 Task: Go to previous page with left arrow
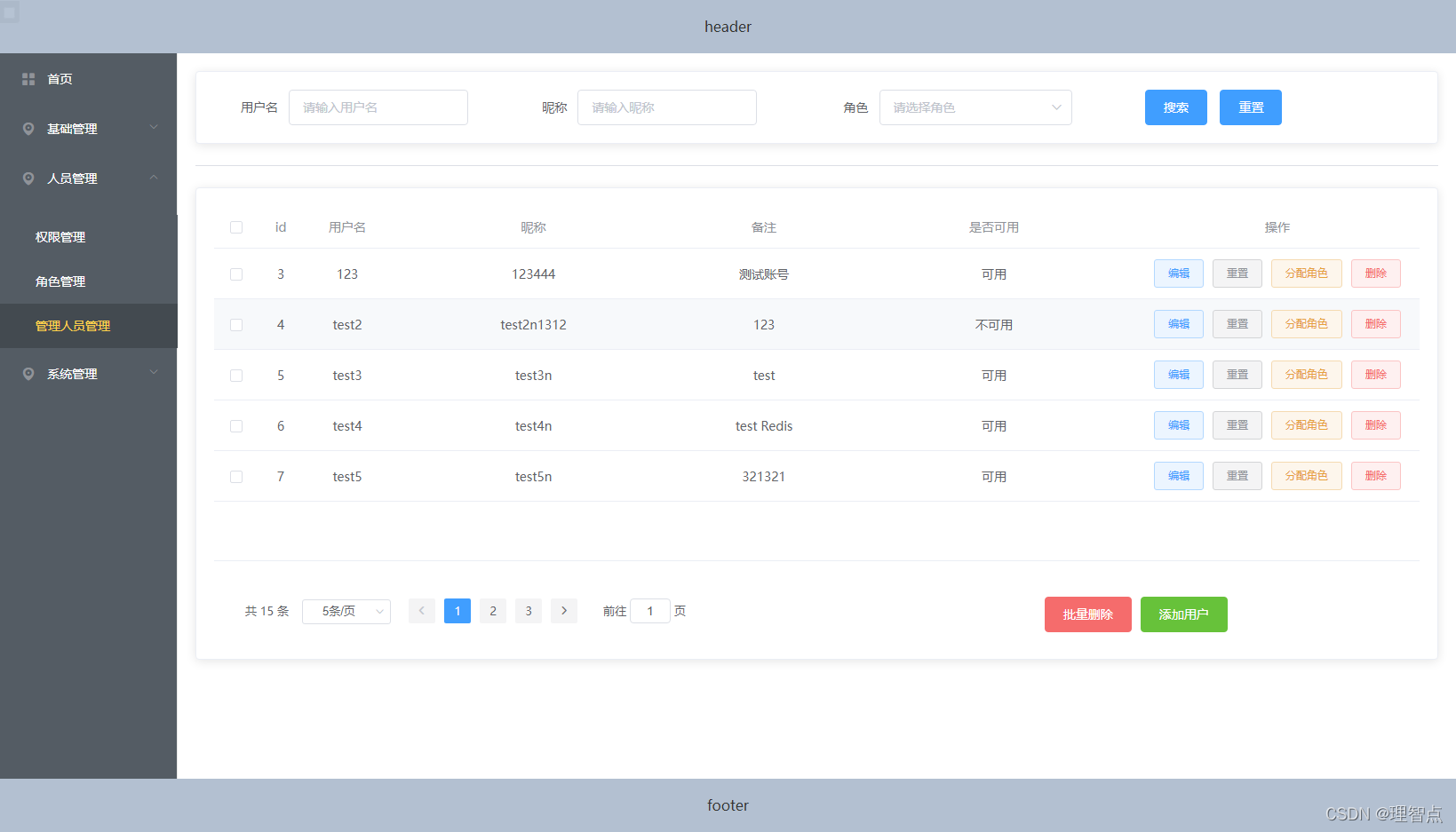click(x=422, y=611)
